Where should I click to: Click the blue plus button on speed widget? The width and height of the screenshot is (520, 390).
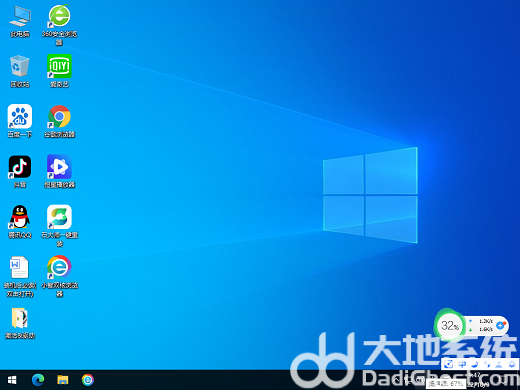tap(500, 325)
